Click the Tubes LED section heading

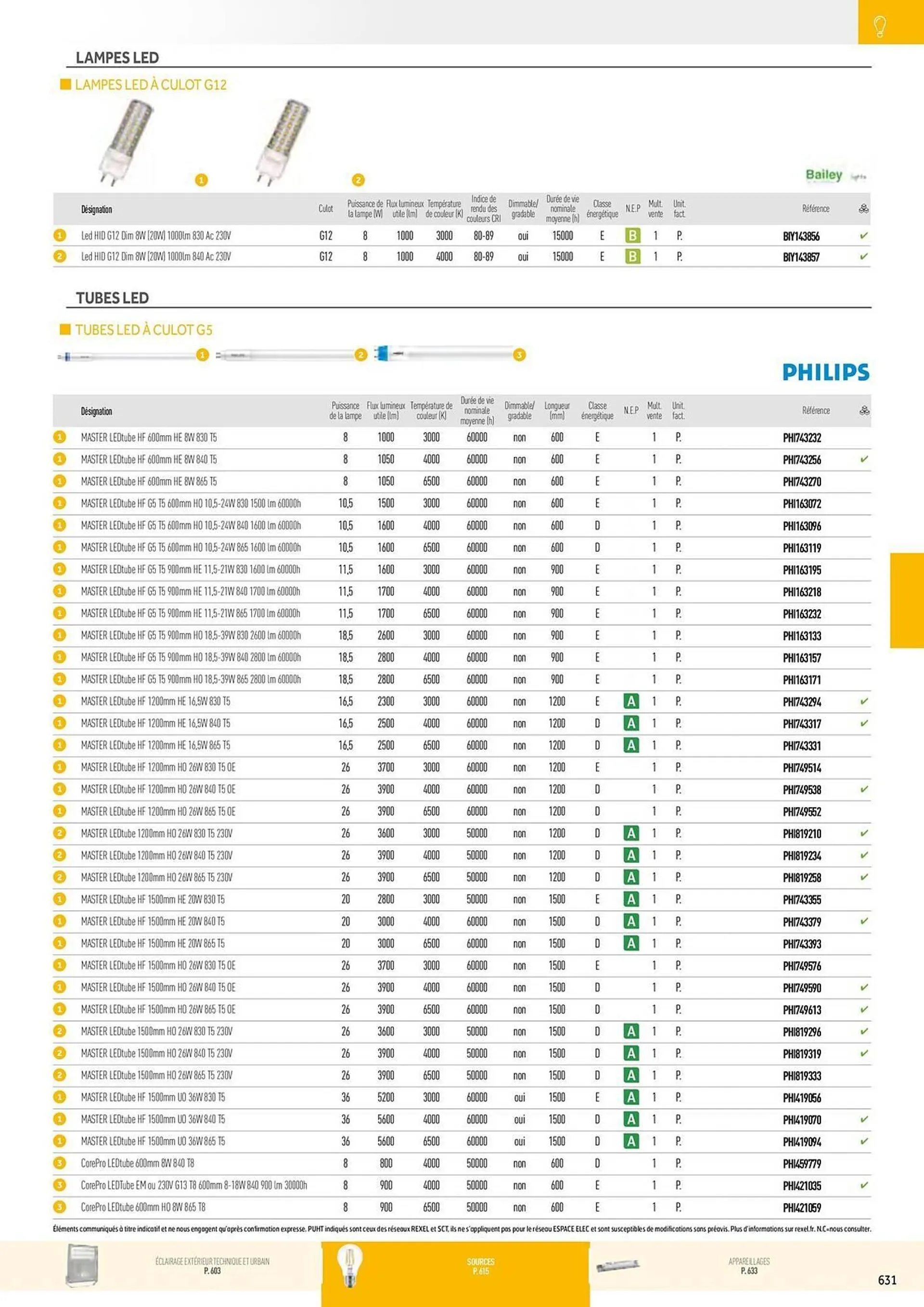click(x=112, y=298)
